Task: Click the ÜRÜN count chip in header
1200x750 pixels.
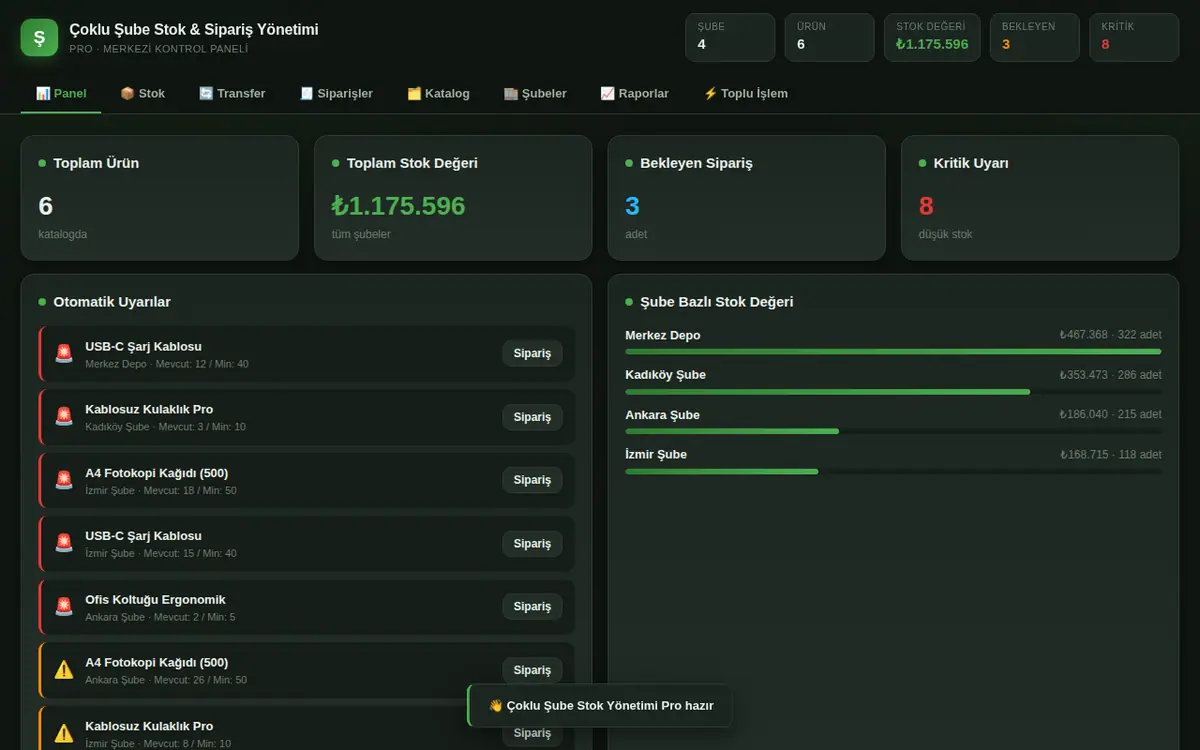Action: (829, 37)
